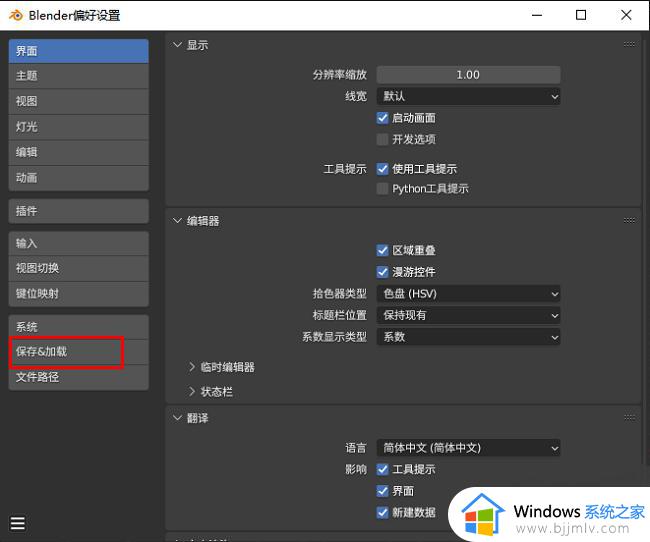The image size is (650, 542).
Task: Open the 视图切换 category
Action: pos(78,268)
